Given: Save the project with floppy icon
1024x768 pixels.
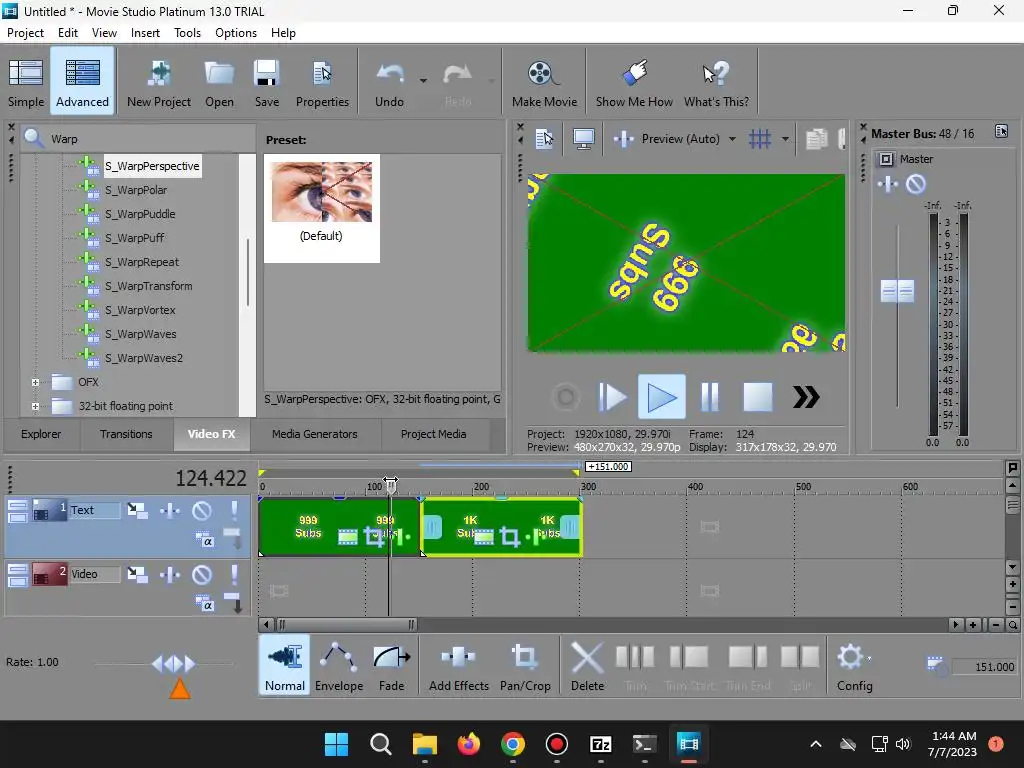Looking at the screenshot, I should click(266, 82).
